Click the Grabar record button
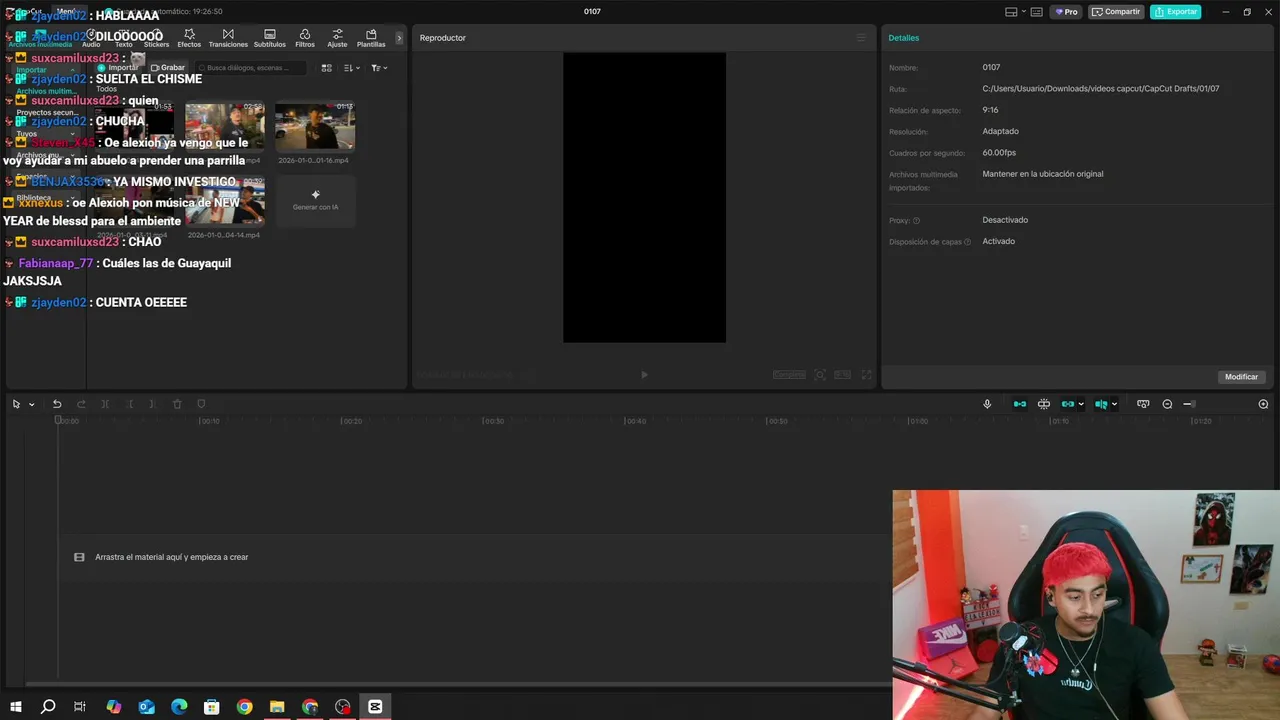This screenshot has height=720, width=1280. (168, 68)
